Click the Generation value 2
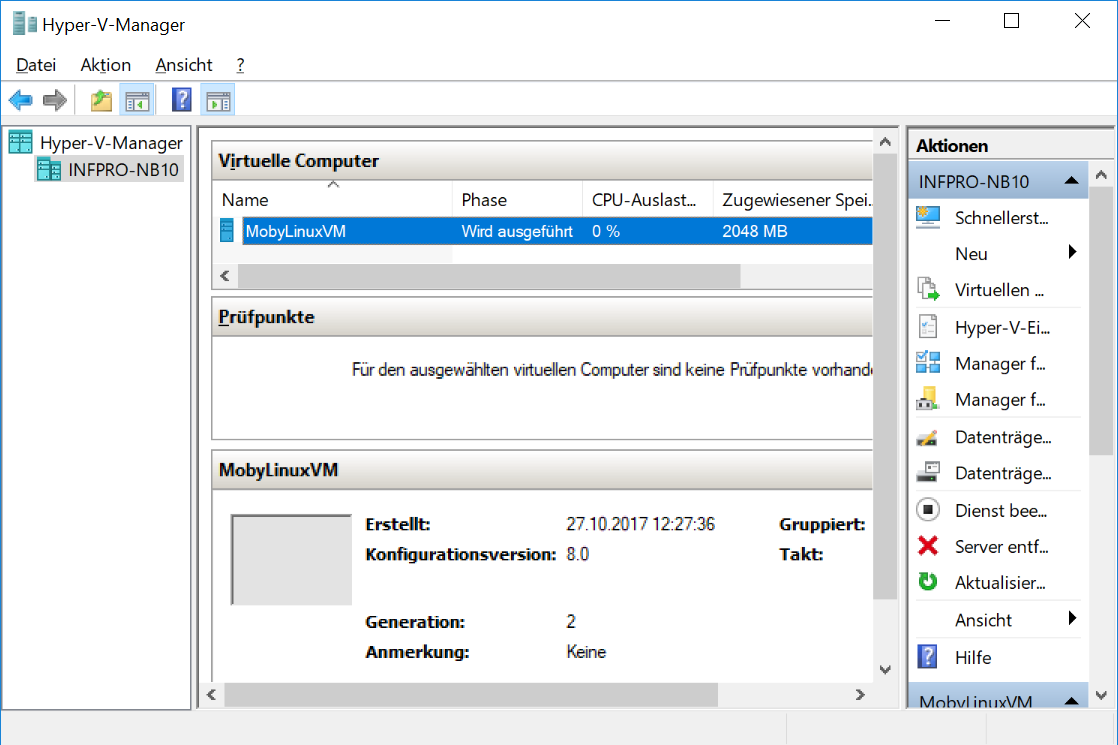The image size is (1118, 745). [x=571, y=622]
